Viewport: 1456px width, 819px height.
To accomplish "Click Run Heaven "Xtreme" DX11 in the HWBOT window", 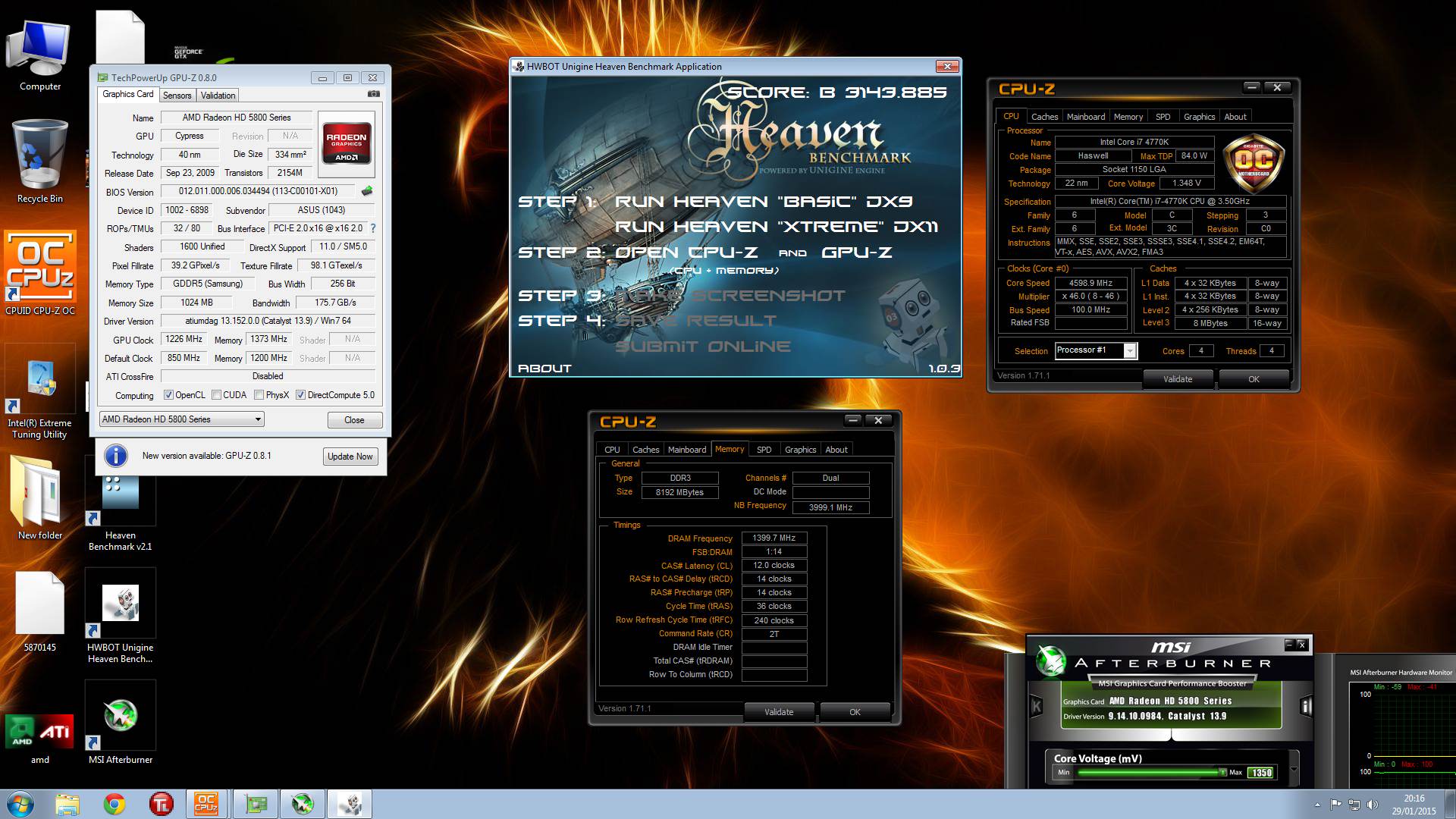I will point(777,227).
